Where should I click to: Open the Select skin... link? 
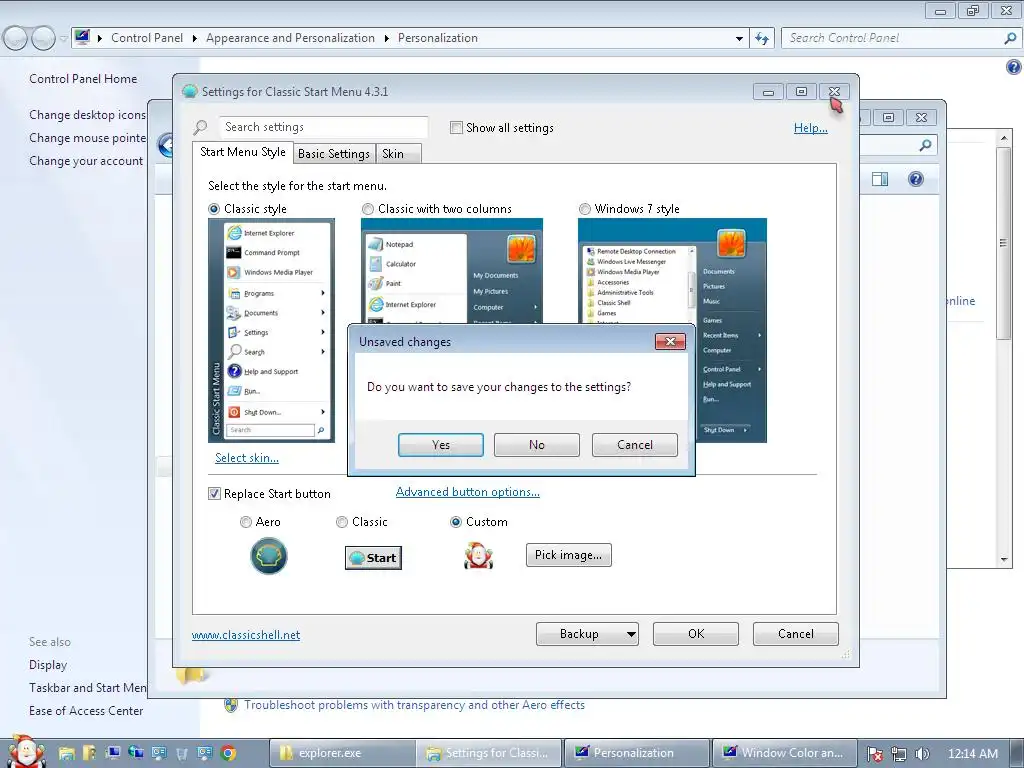click(247, 458)
